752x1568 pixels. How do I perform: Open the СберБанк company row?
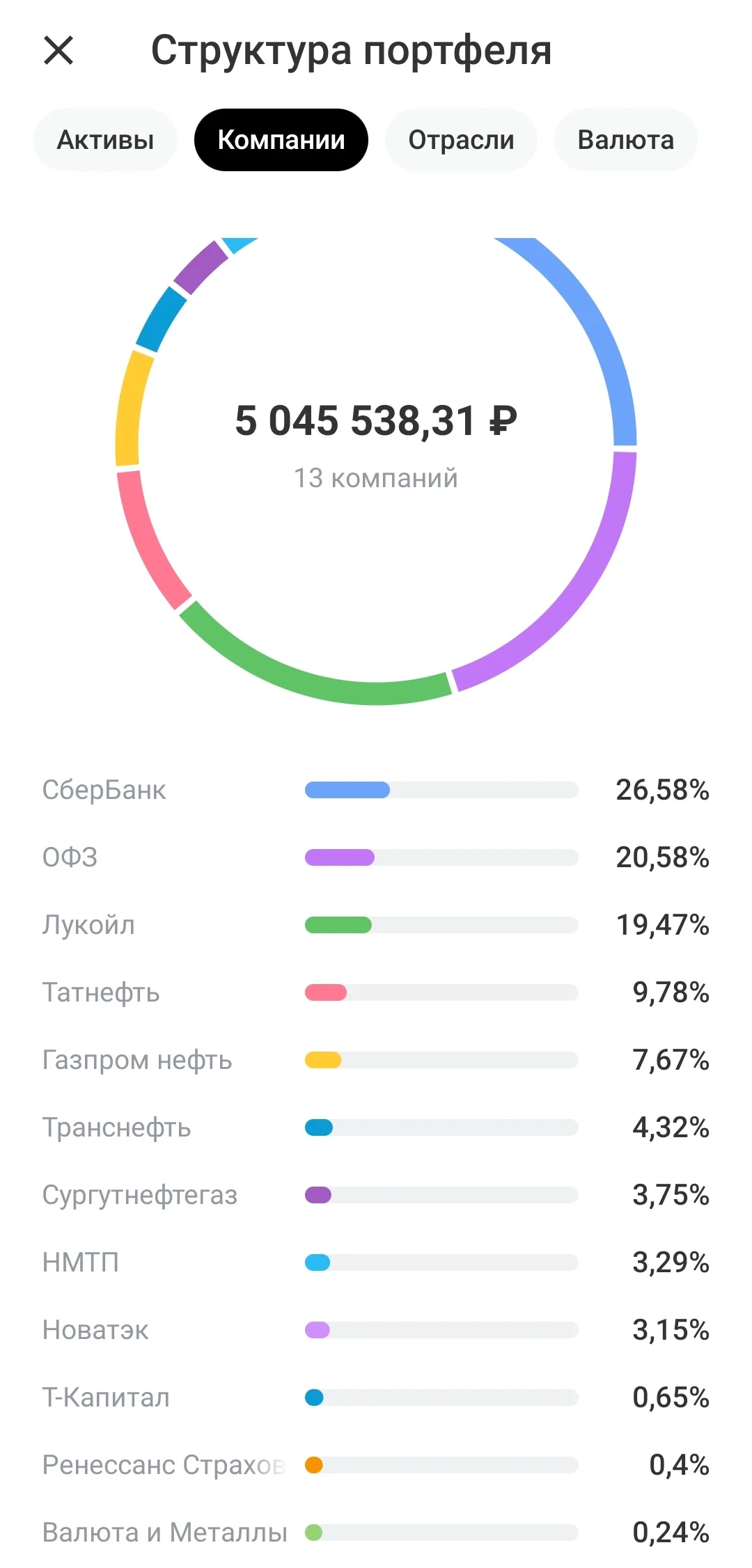tap(376, 790)
